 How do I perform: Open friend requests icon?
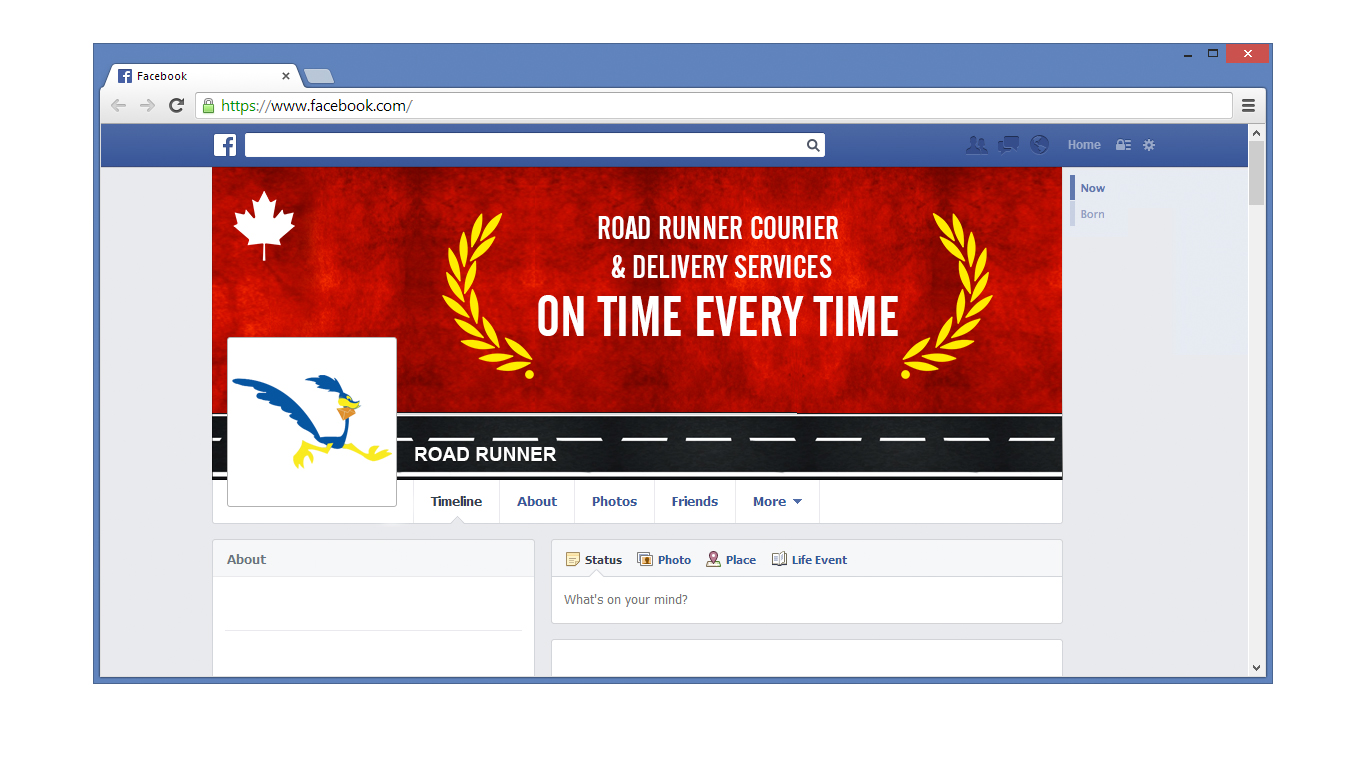coord(976,145)
